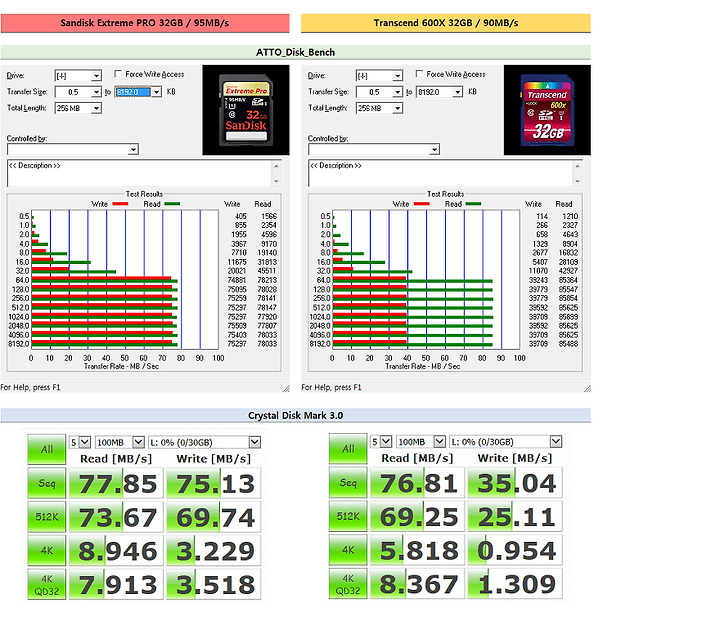Click Sandisk Extreme PRO 32GB header
Screen dimensions: 720x621
click(x=145, y=23)
